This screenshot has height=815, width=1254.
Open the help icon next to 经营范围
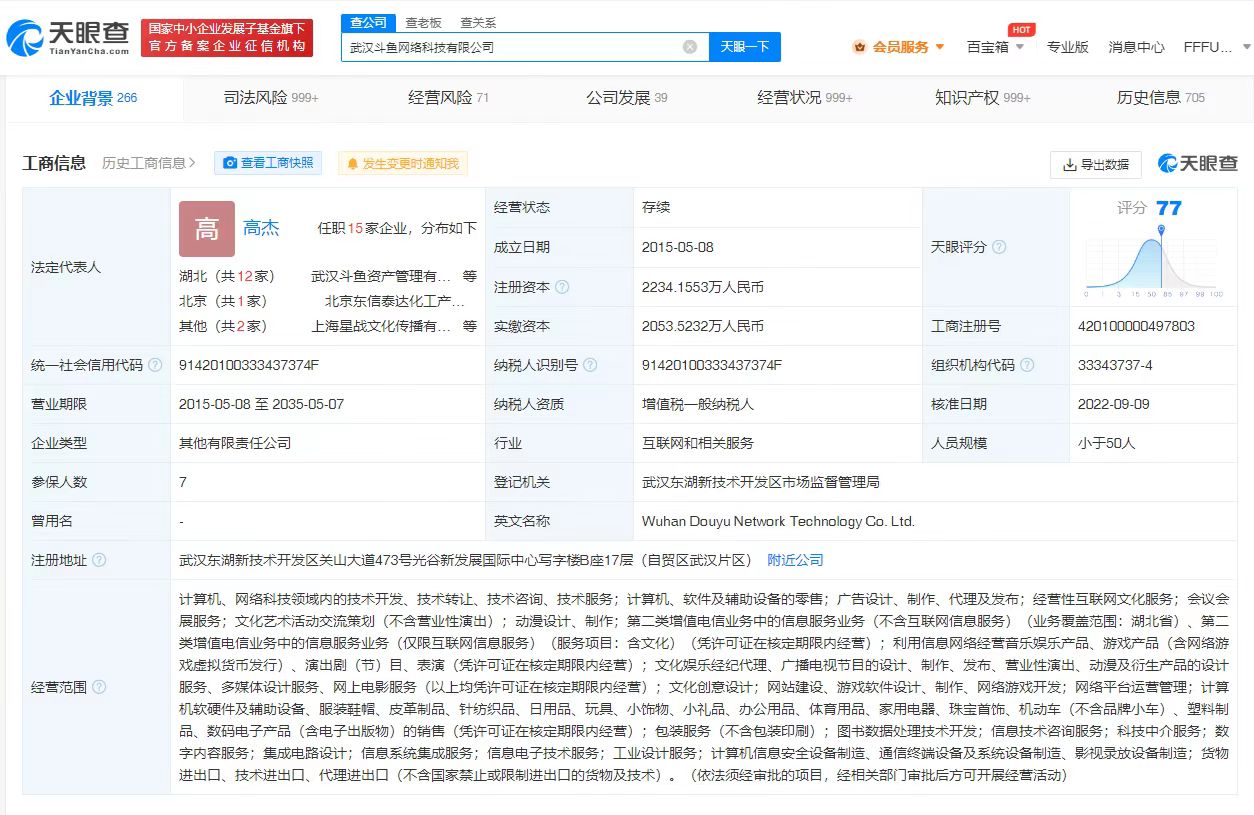pos(99,687)
